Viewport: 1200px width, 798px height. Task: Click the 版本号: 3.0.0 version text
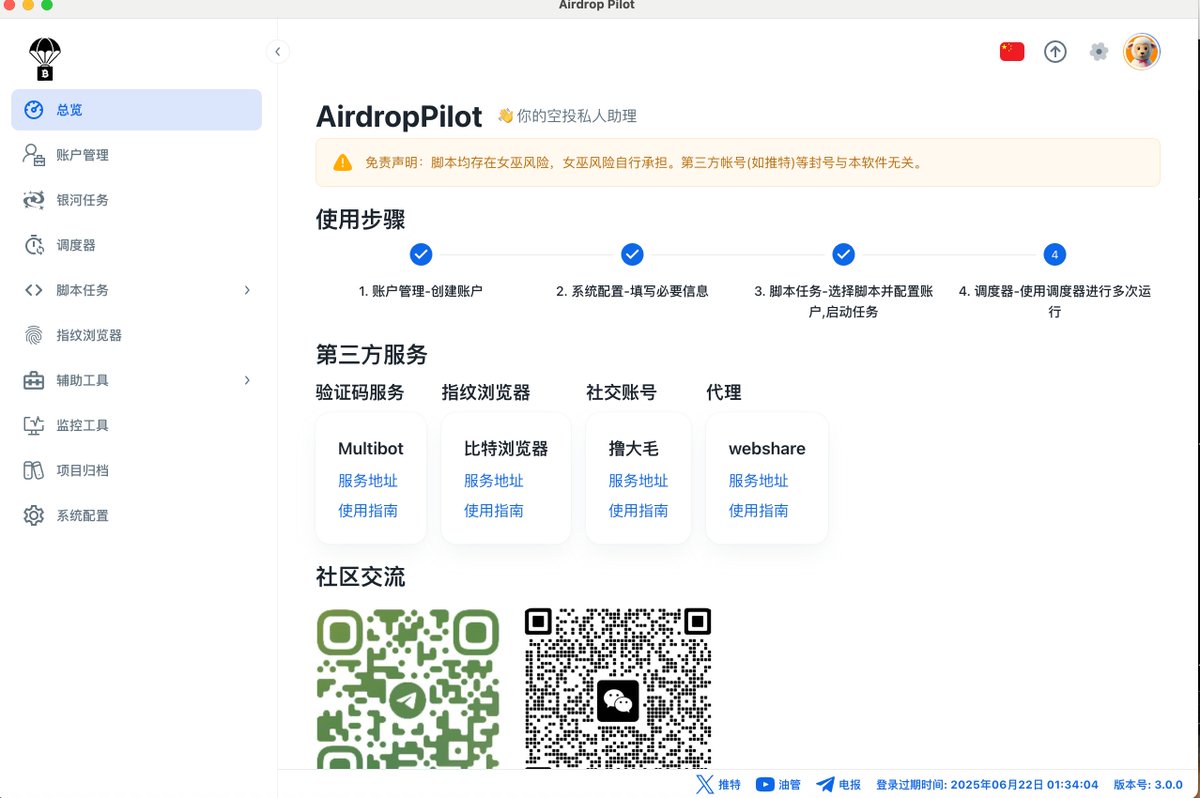pyautogui.click(x=1148, y=785)
